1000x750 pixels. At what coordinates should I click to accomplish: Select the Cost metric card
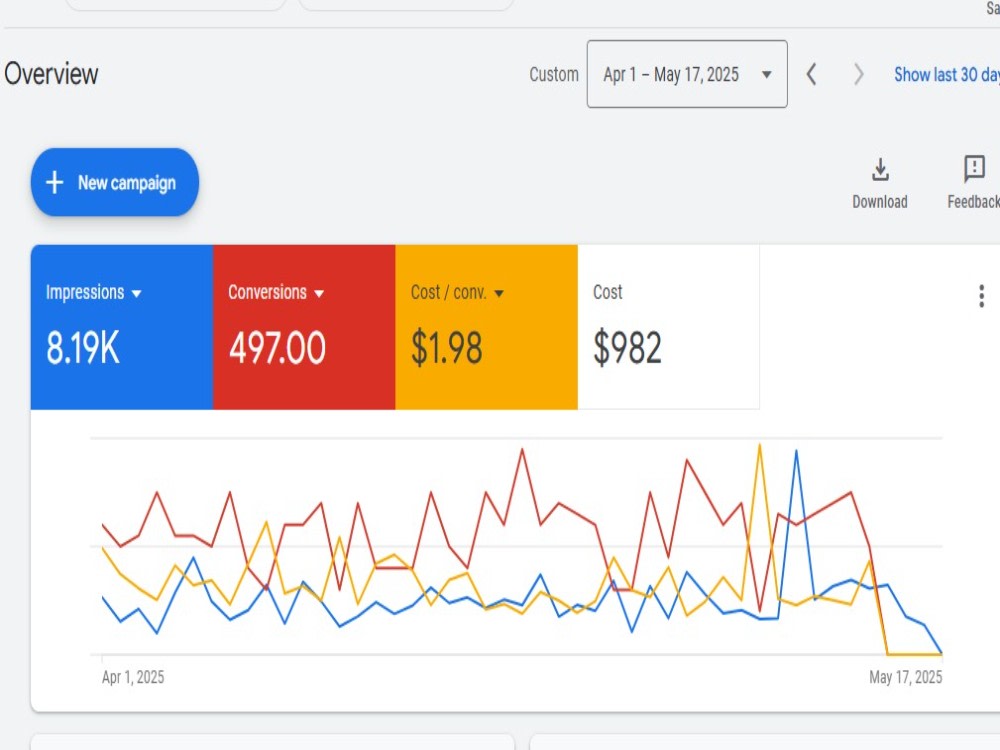(x=668, y=327)
